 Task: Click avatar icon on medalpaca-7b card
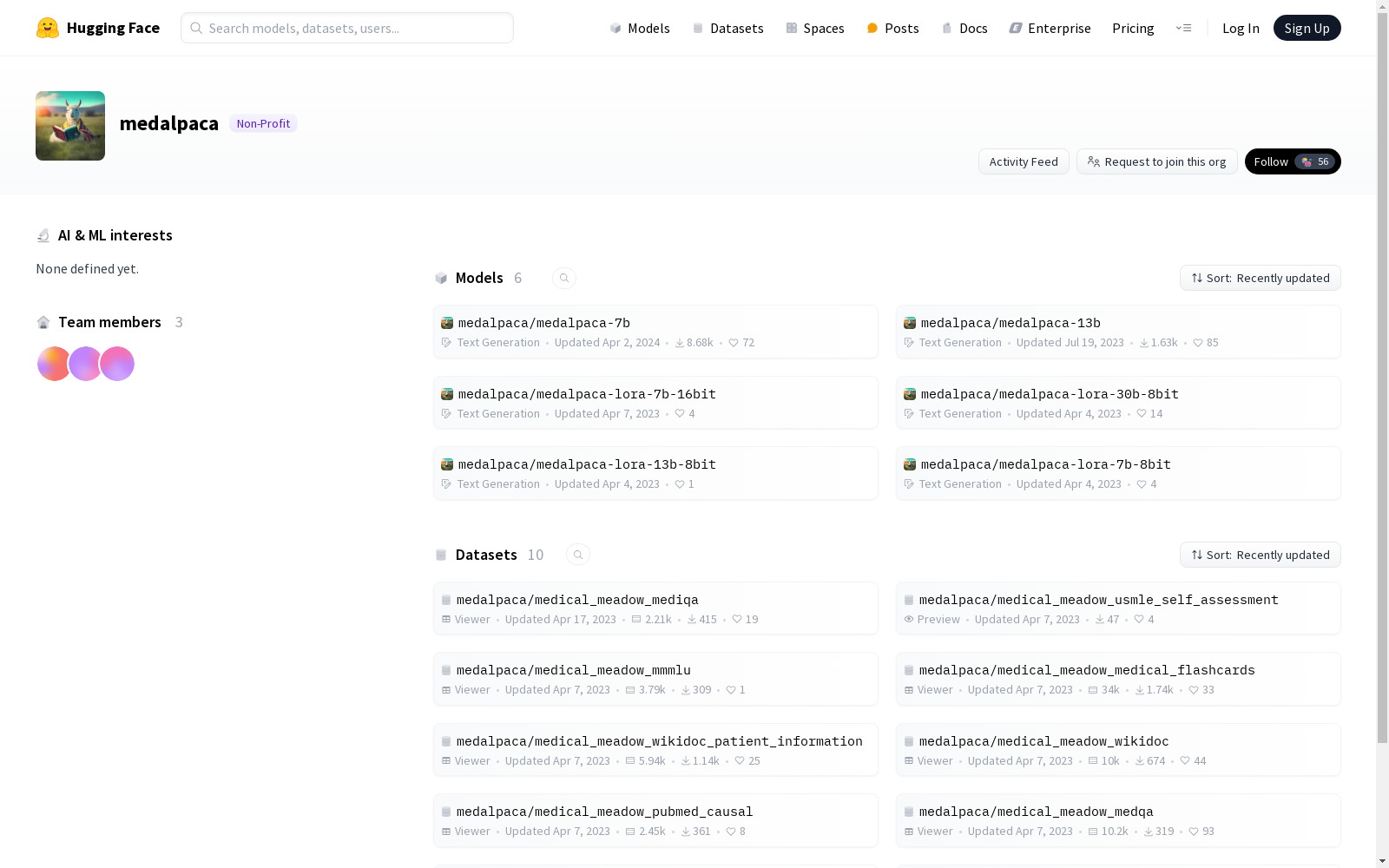pyautogui.click(x=447, y=323)
